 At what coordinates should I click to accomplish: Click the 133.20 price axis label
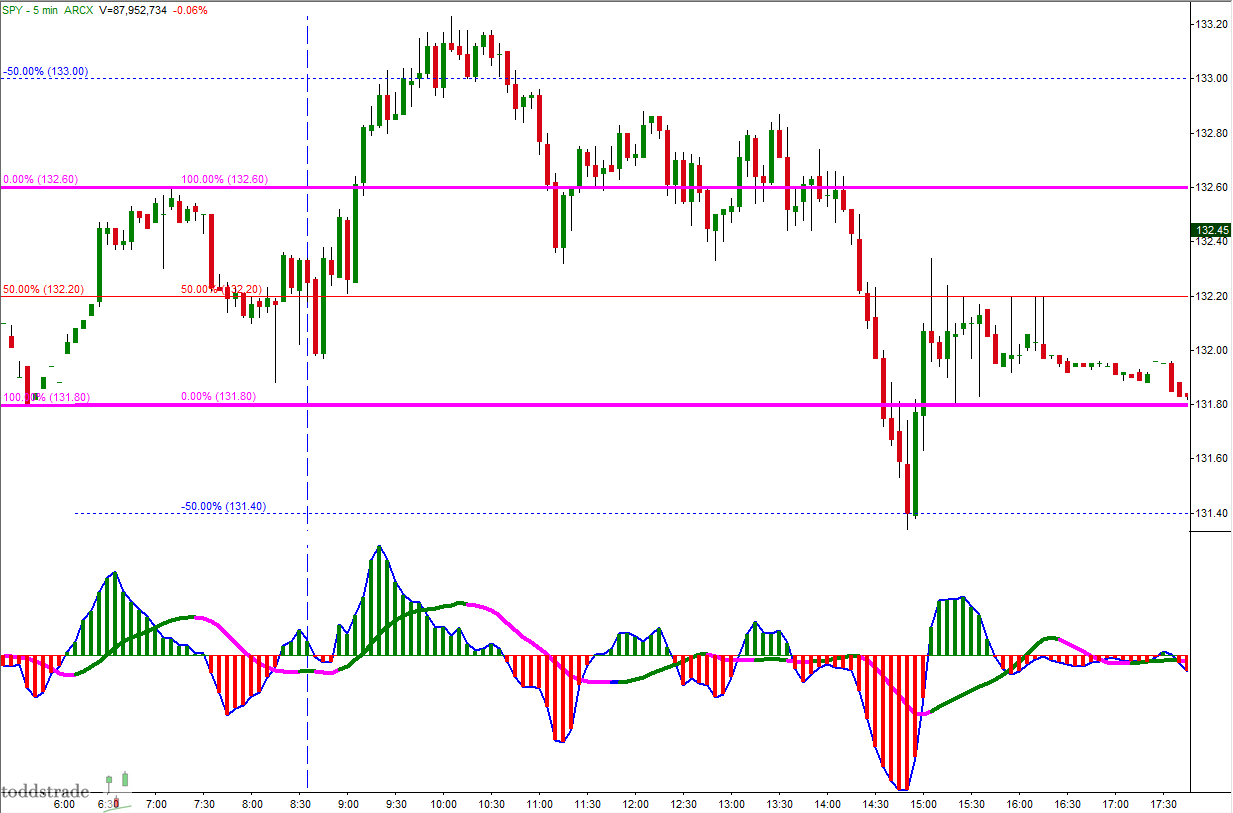point(1212,24)
